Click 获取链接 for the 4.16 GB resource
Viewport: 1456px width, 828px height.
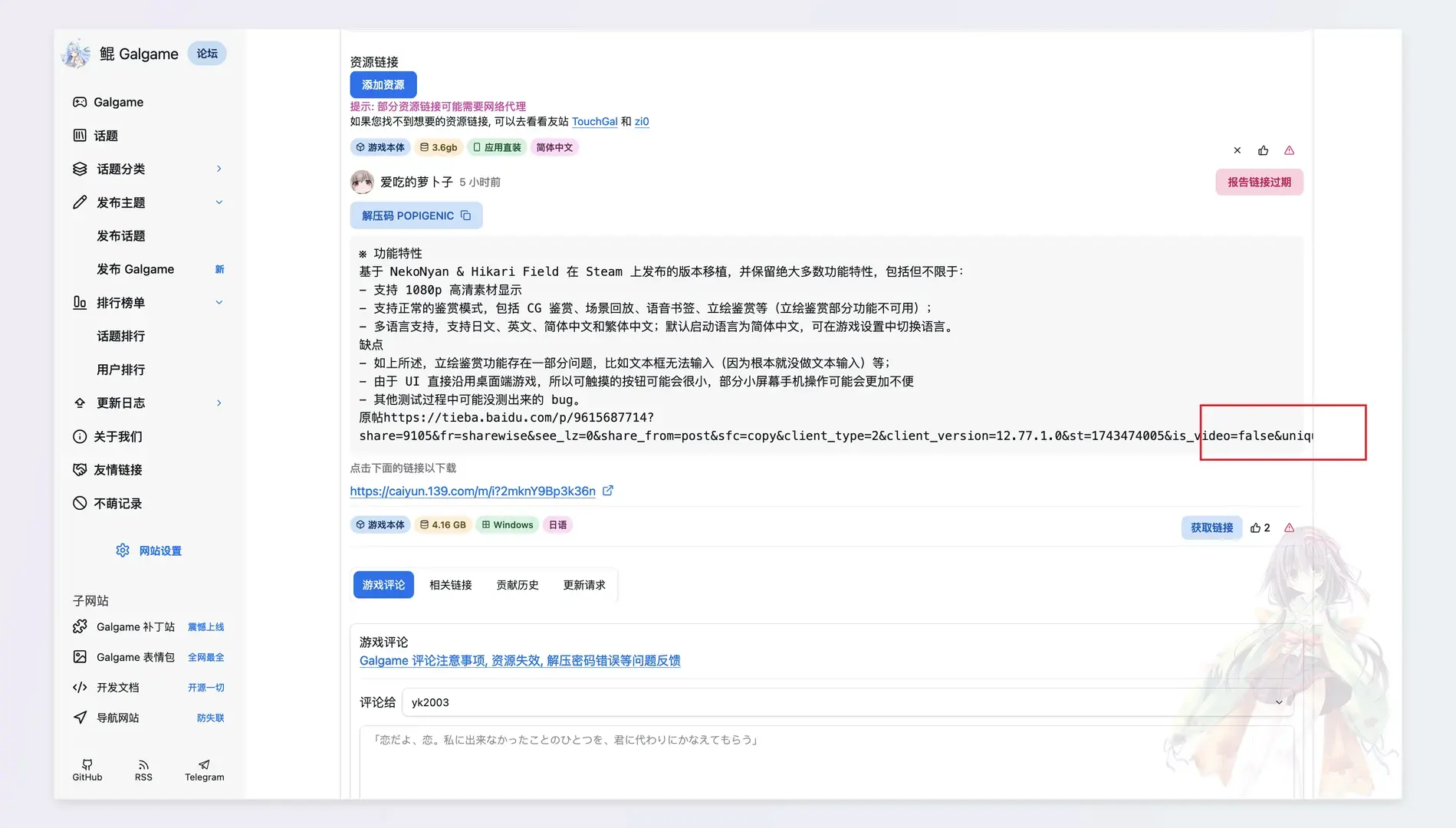point(1211,527)
